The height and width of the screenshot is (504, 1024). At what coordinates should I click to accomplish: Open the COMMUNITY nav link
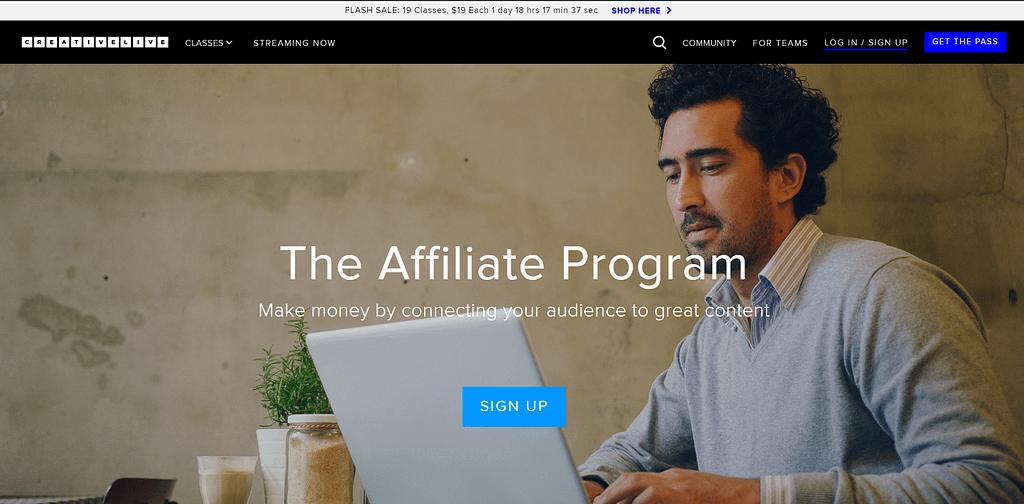[709, 43]
